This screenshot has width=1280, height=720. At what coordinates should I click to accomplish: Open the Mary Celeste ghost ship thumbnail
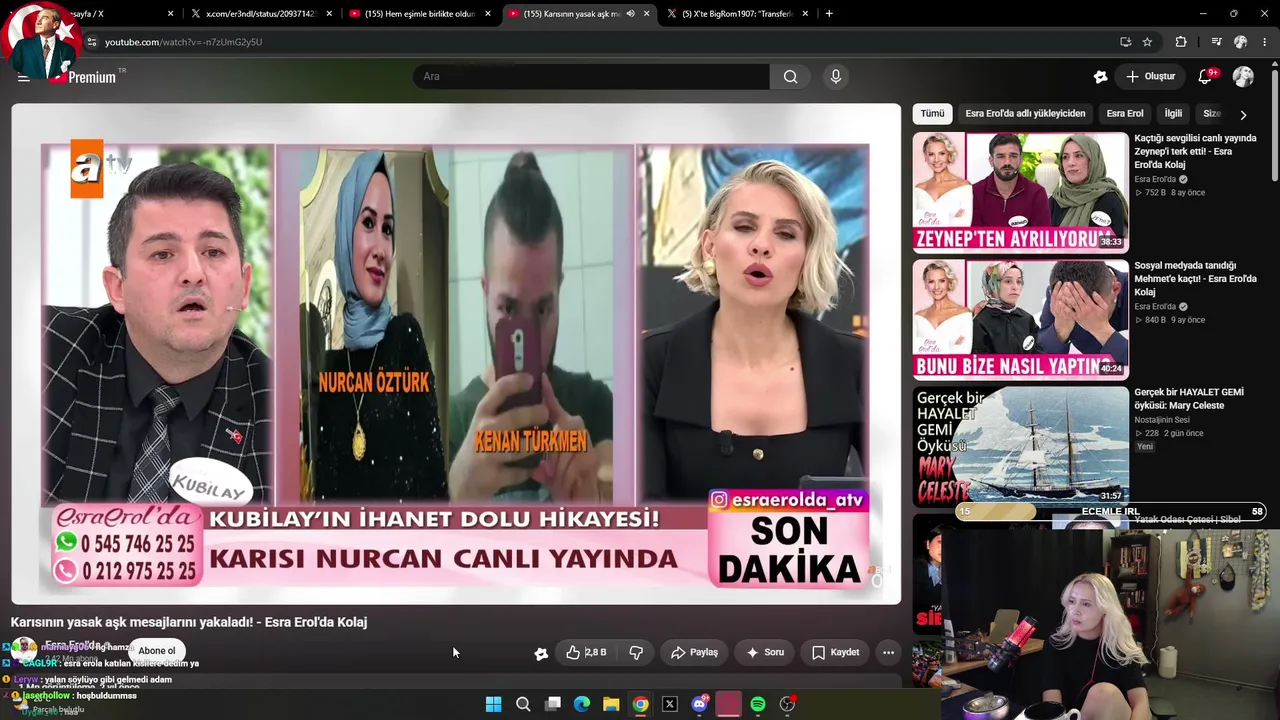[x=1020, y=446]
